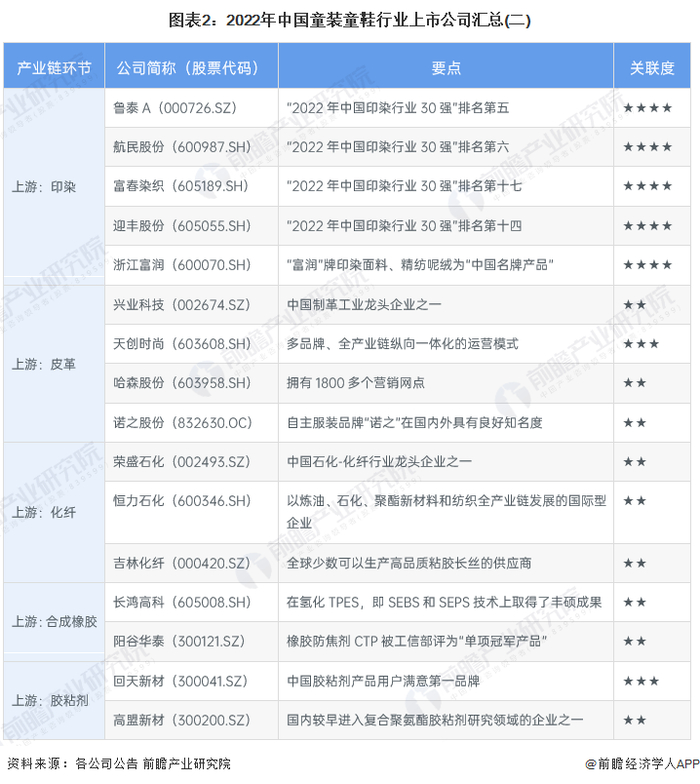The height and width of the screenshot is (784, 700).
Task: Select the 回天新材（300041.SZ） cell
Action: pyautogui.click(x=192, y=681)
